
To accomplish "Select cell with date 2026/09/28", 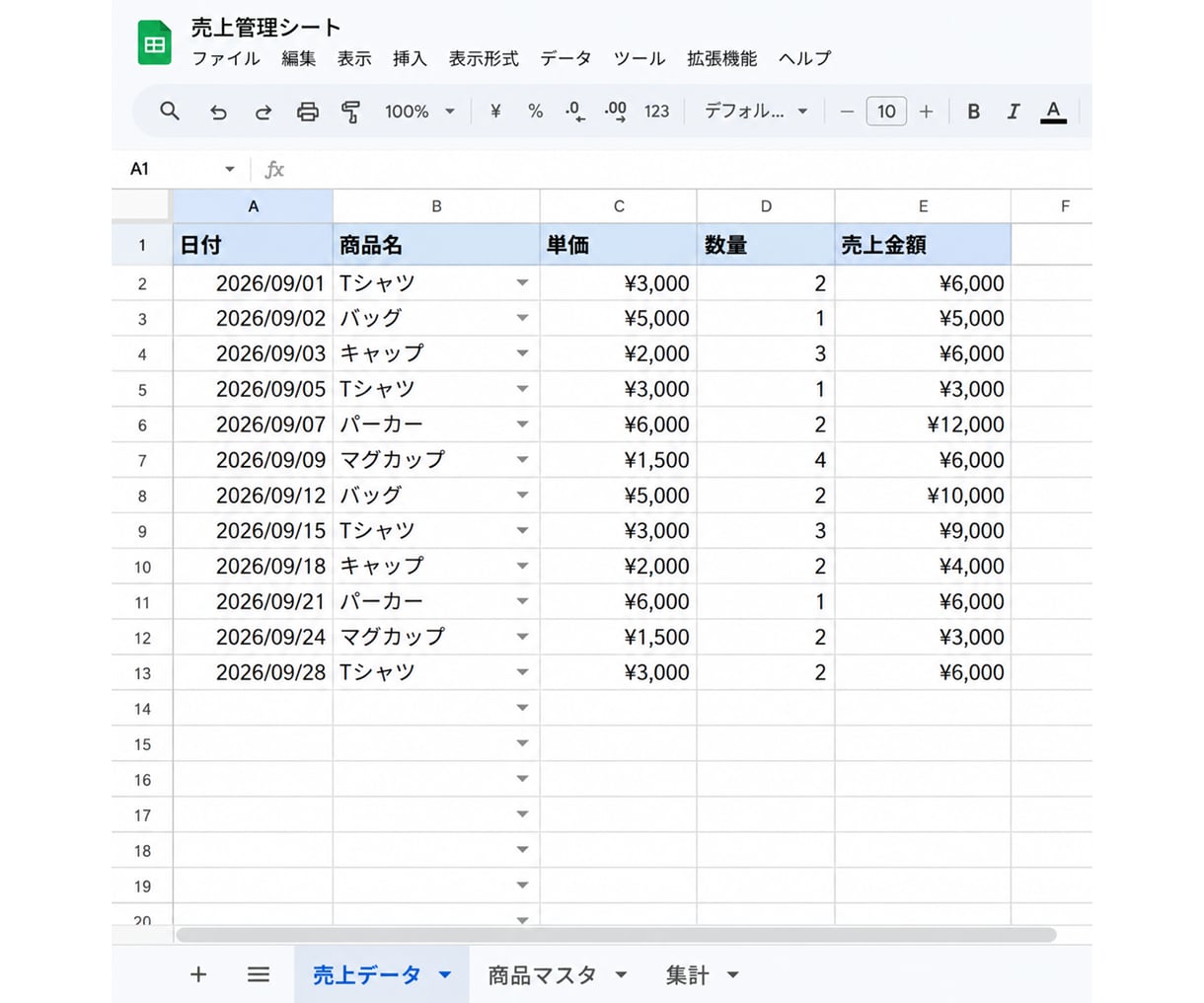I will coord(253,672).
